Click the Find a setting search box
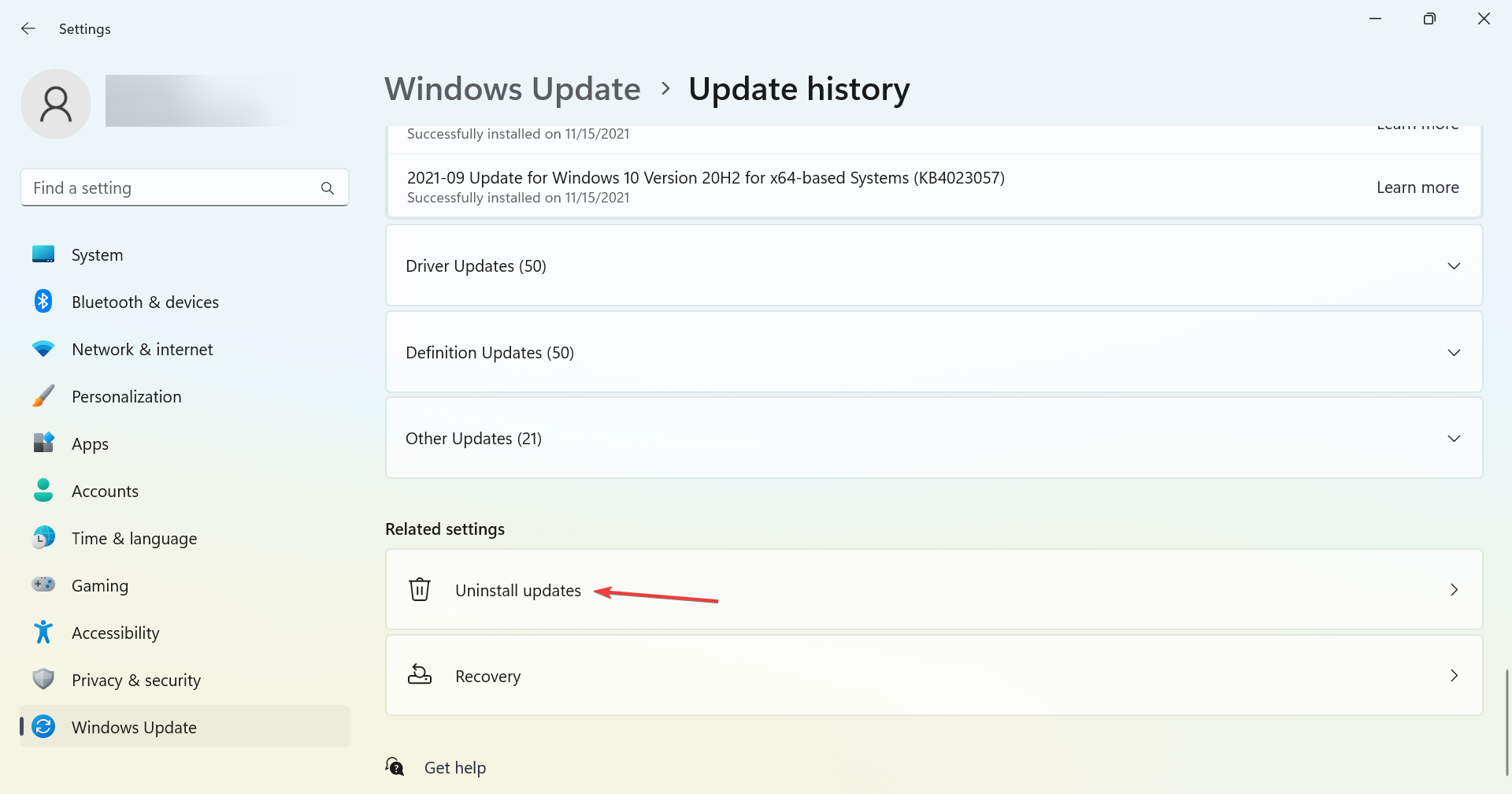The height and width of the screenshot is (794, 1512). pos(173,188)
